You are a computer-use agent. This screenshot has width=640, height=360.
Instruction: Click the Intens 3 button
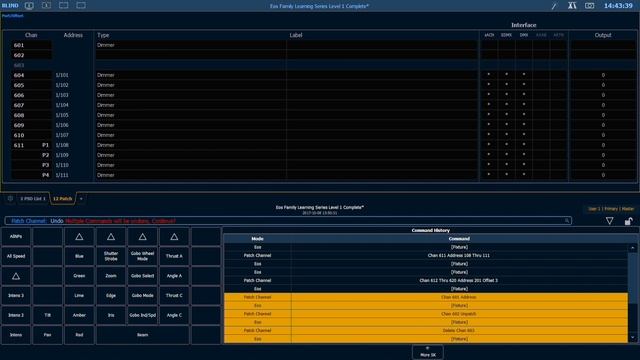click(x=16, y=296)
